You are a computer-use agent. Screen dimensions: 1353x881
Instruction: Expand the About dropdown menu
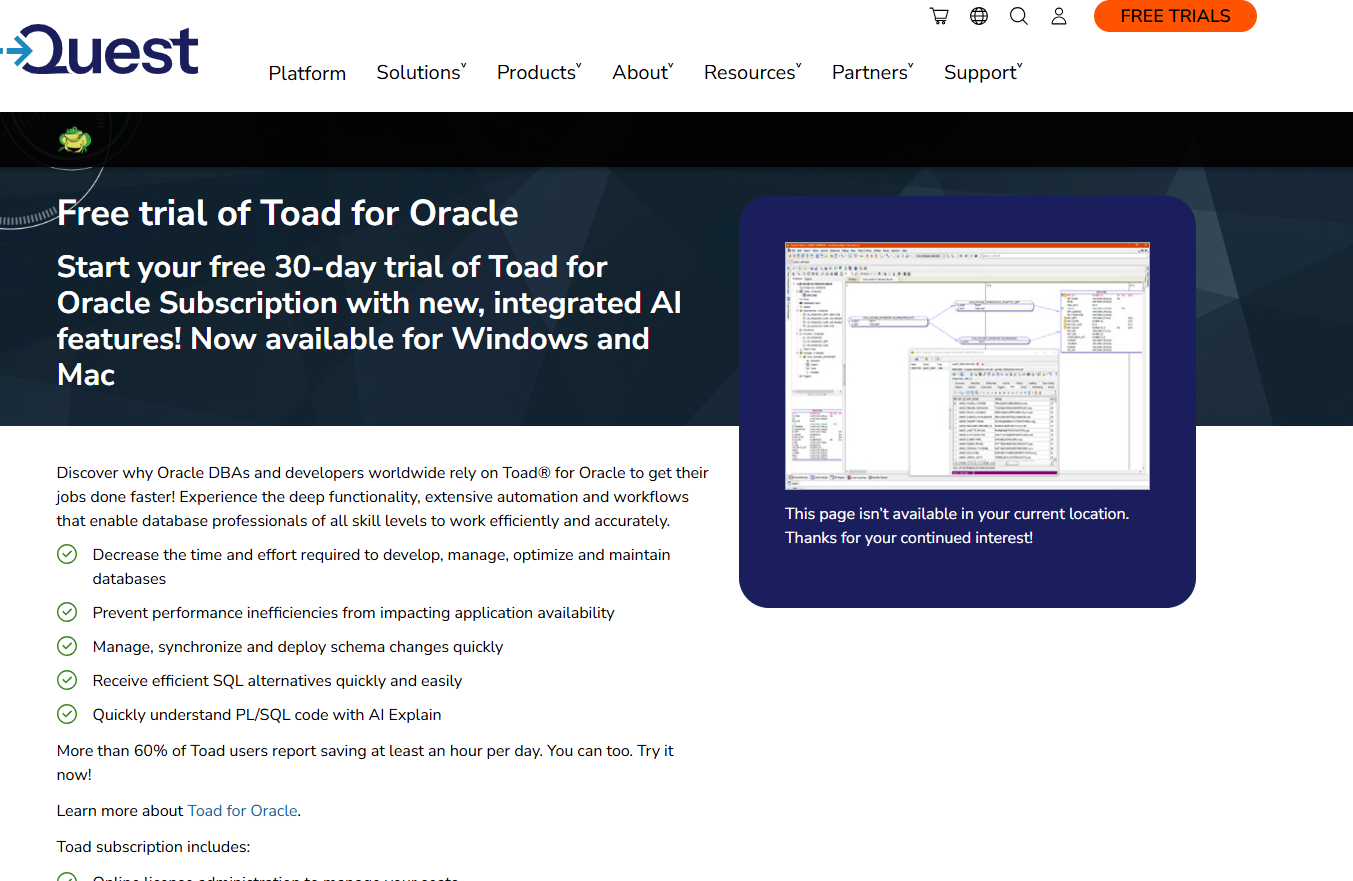tap(643, 73)
